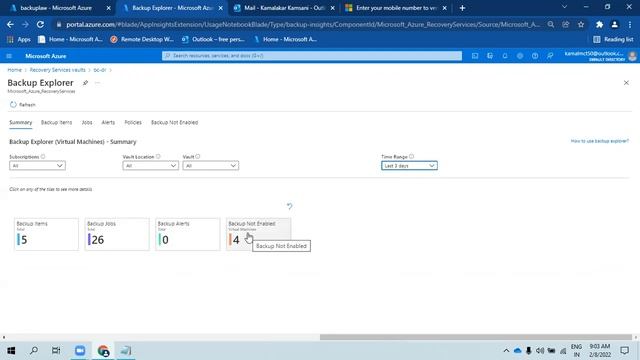Navigate to Home breadcrumb

click(x=15, y=70)
